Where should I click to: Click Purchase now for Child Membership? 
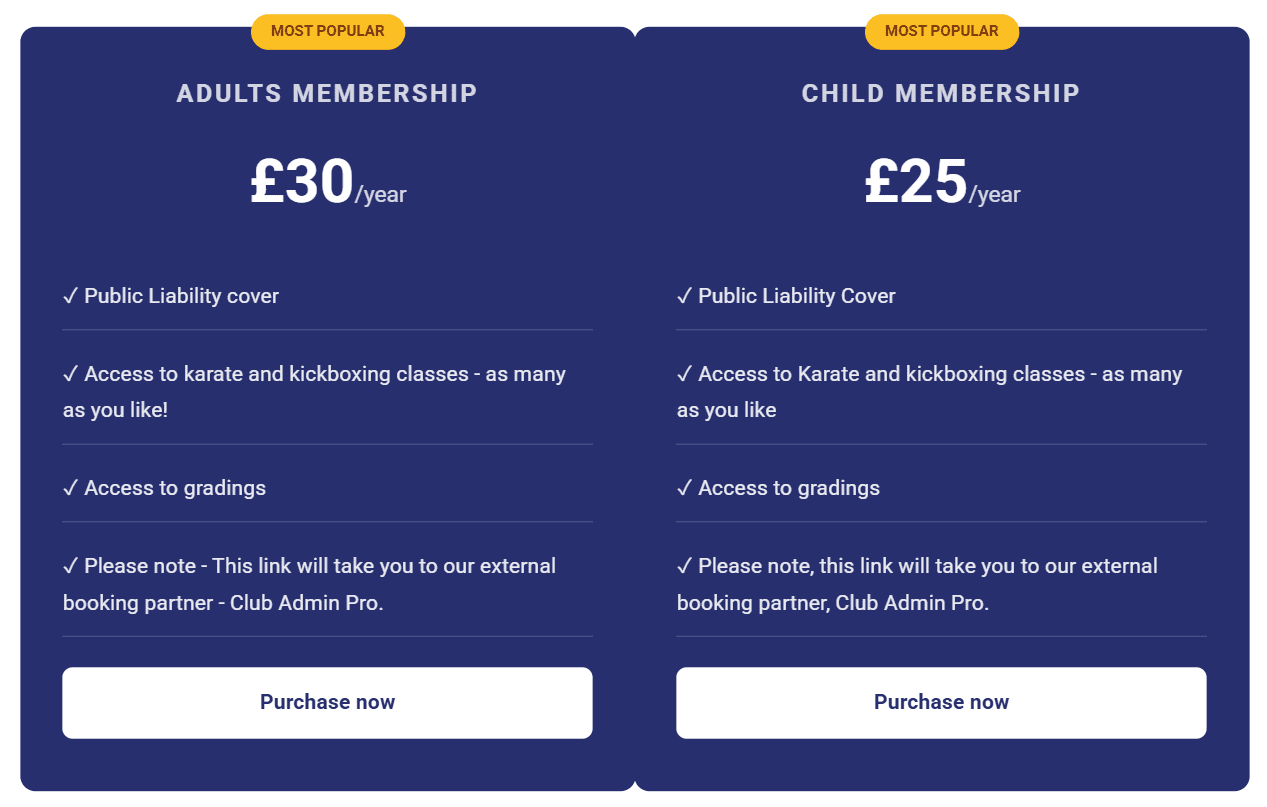[x=941, y=703]
